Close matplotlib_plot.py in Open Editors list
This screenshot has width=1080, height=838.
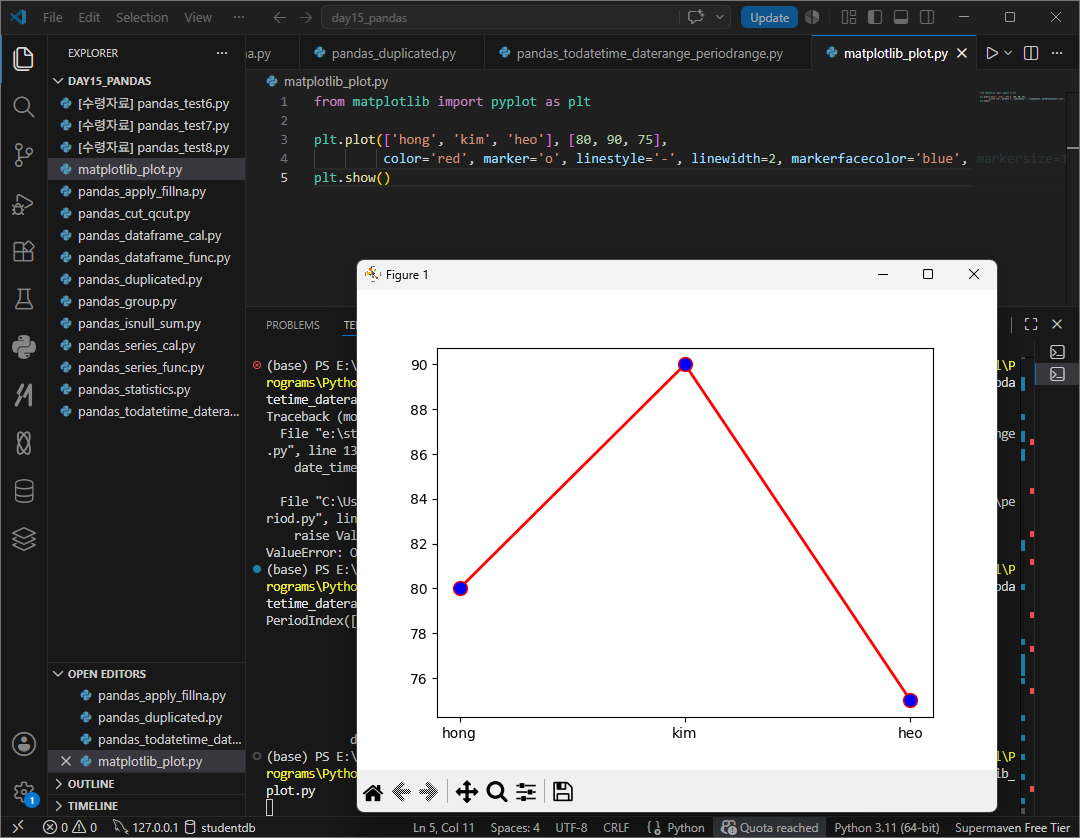(66, 761)
